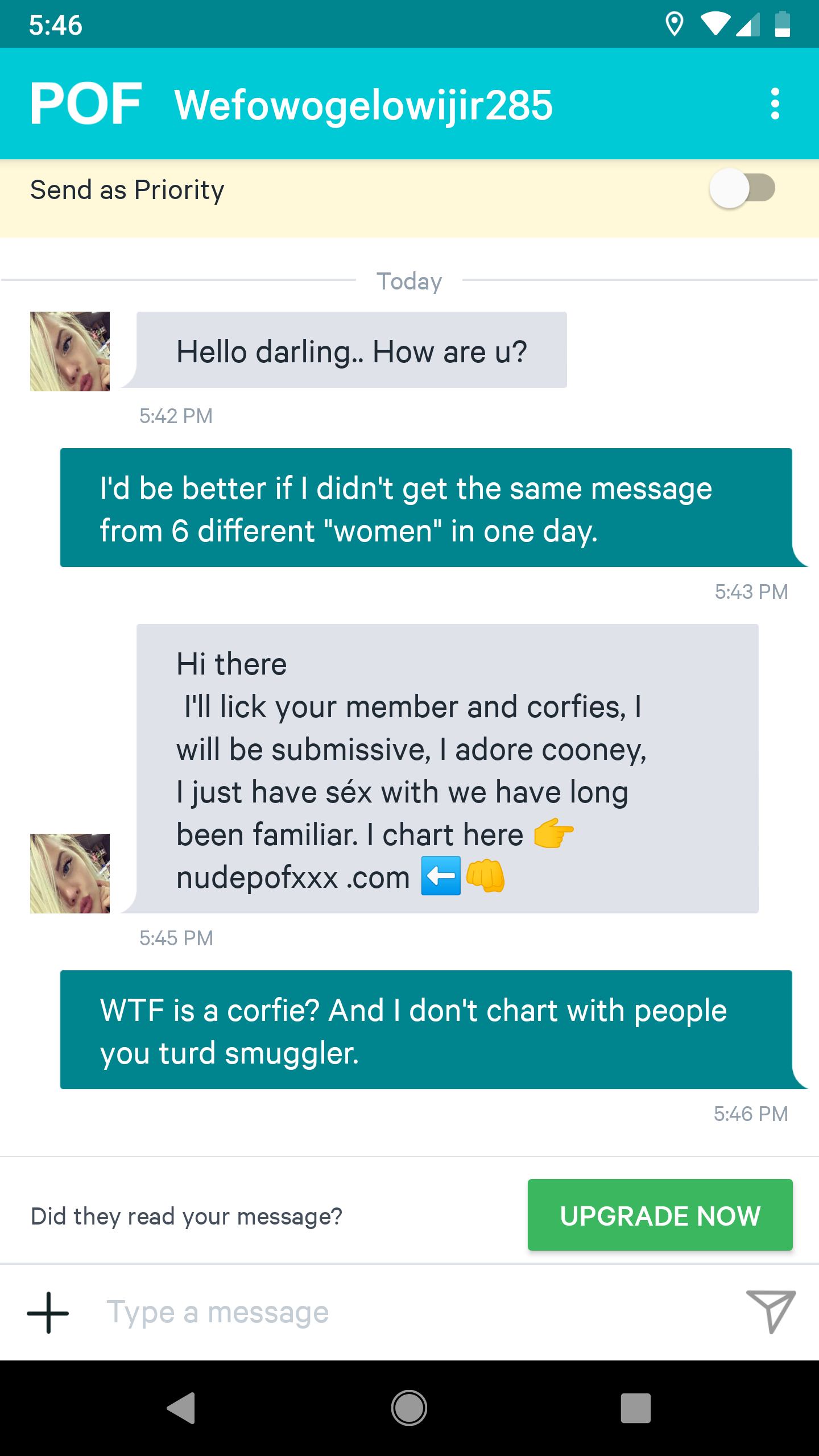This screenshot has width=819, height=1456.
Task: Open Wefowogelowijir285 profile from header name
Action: [x=363, y=105]
